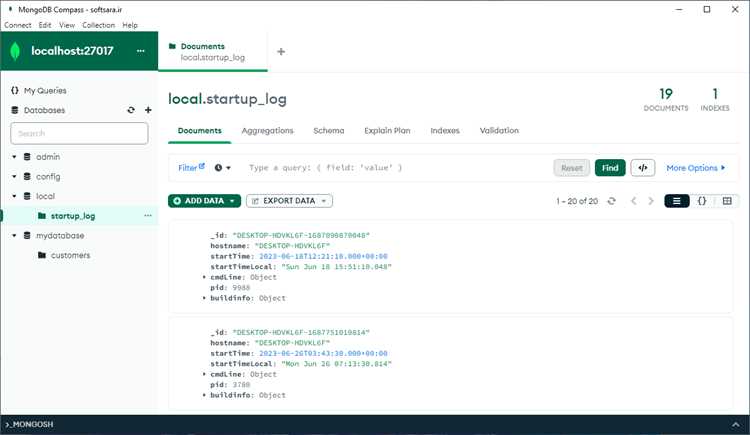Switch to the Explain Plan tab

tap(387, 131)
